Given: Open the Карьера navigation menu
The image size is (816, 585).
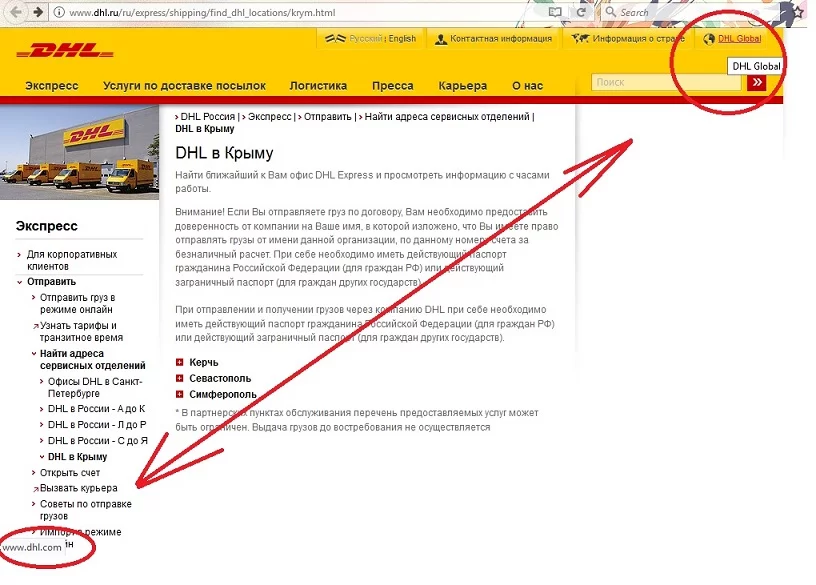Looking at the screenshot, I should [463, 86].
